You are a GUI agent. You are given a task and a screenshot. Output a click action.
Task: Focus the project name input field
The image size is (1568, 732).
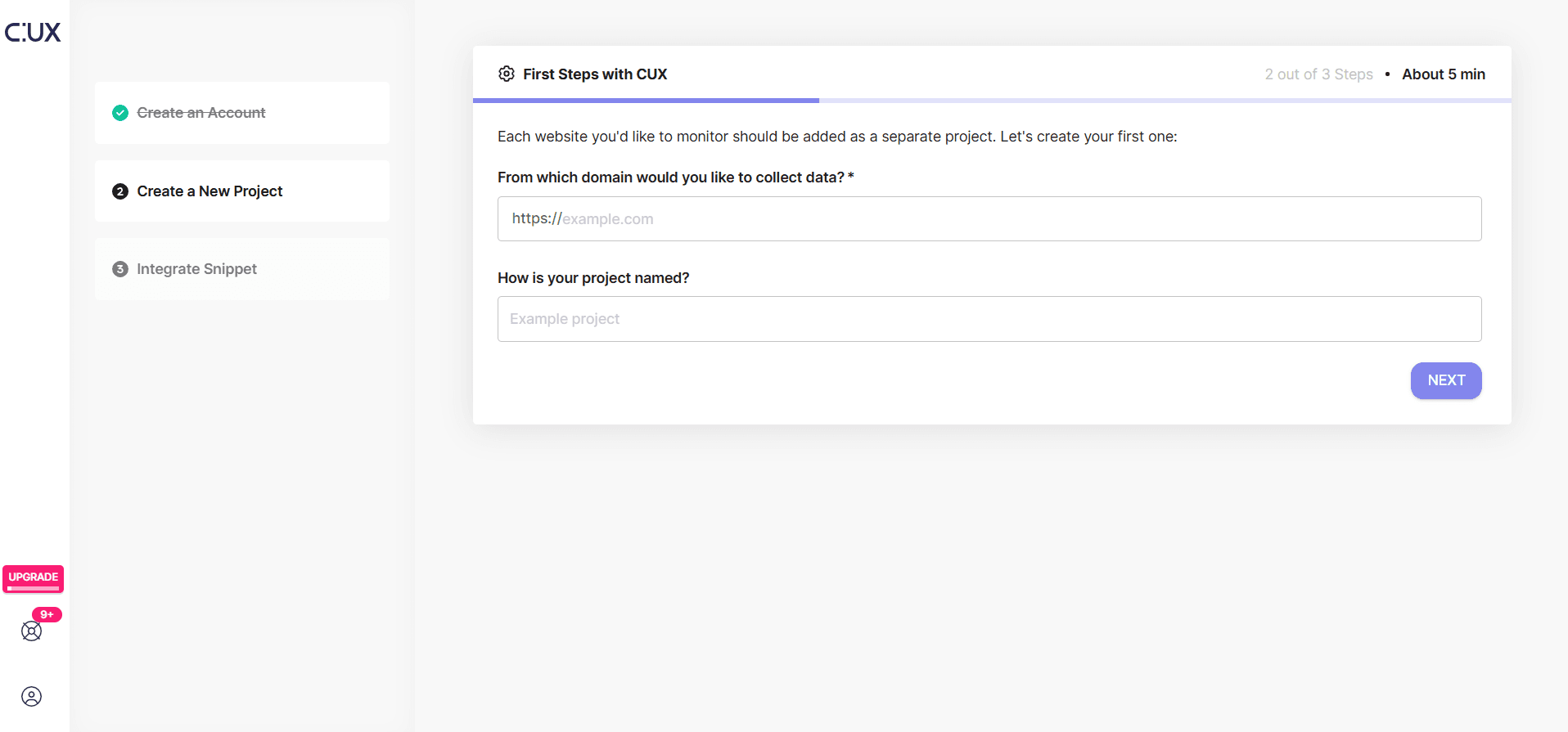(x=989, y=319)
